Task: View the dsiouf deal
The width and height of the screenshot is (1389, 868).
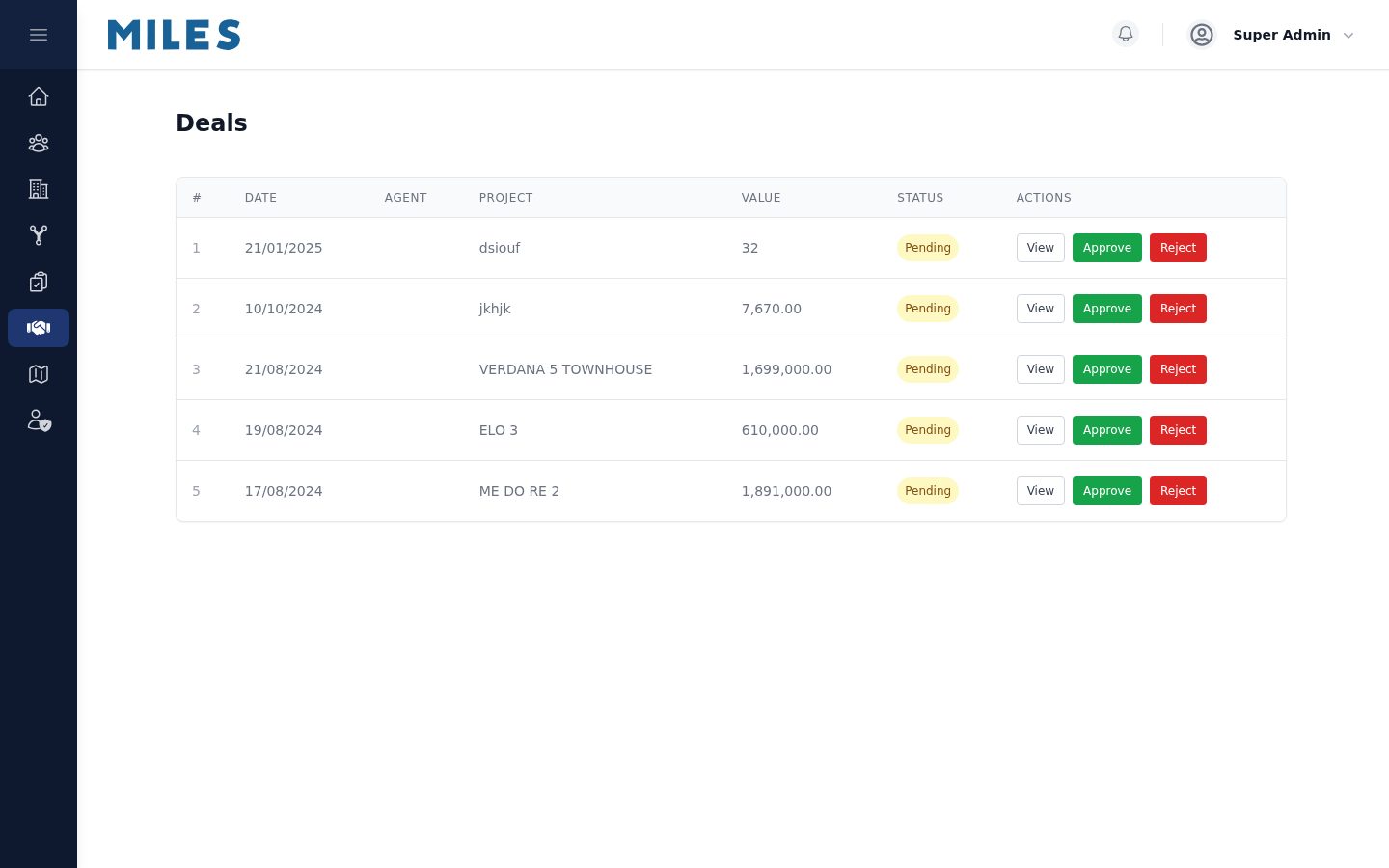Action: click(1041, 248)
